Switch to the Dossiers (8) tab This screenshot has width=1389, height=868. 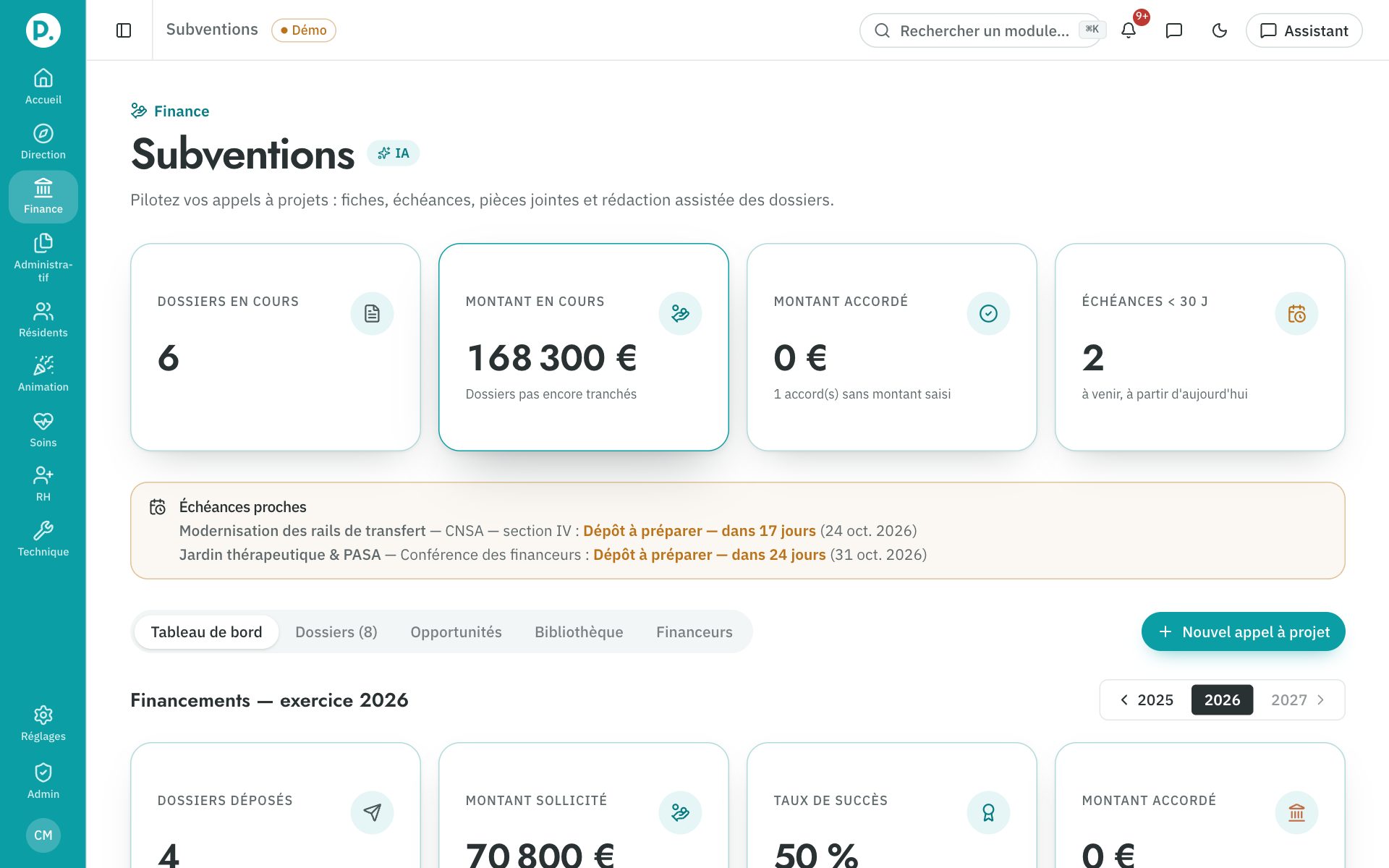coord(336,631)
